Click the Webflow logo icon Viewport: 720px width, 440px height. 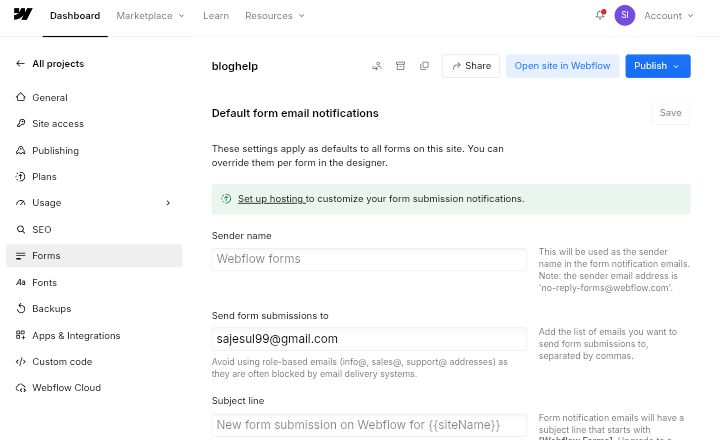coord(23,15)
